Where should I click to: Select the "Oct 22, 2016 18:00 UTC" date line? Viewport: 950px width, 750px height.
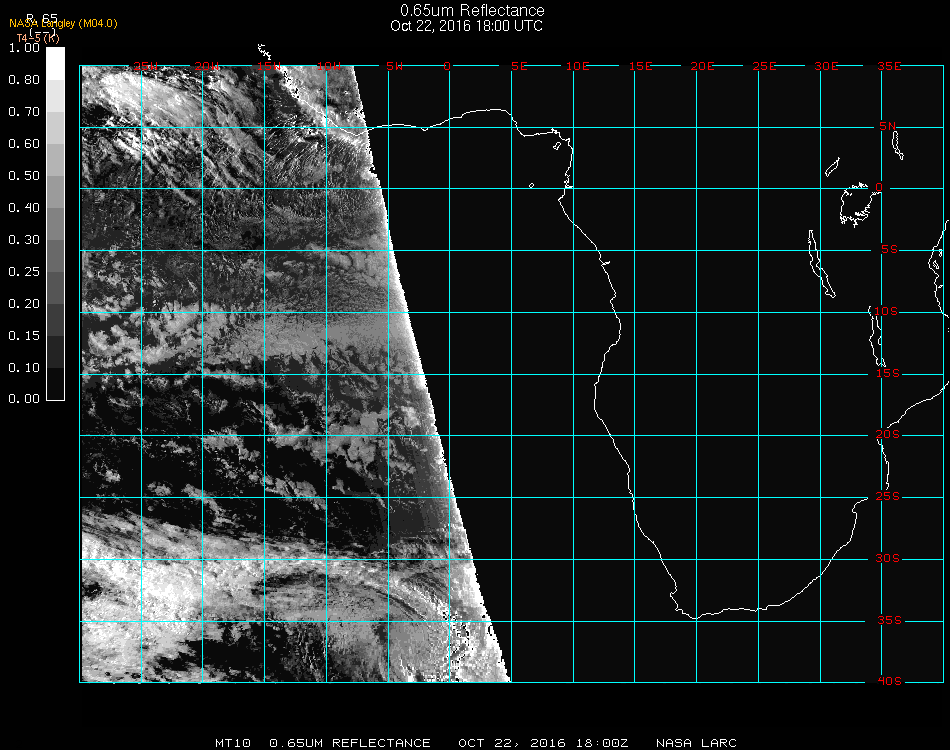[x=467, y=26]
